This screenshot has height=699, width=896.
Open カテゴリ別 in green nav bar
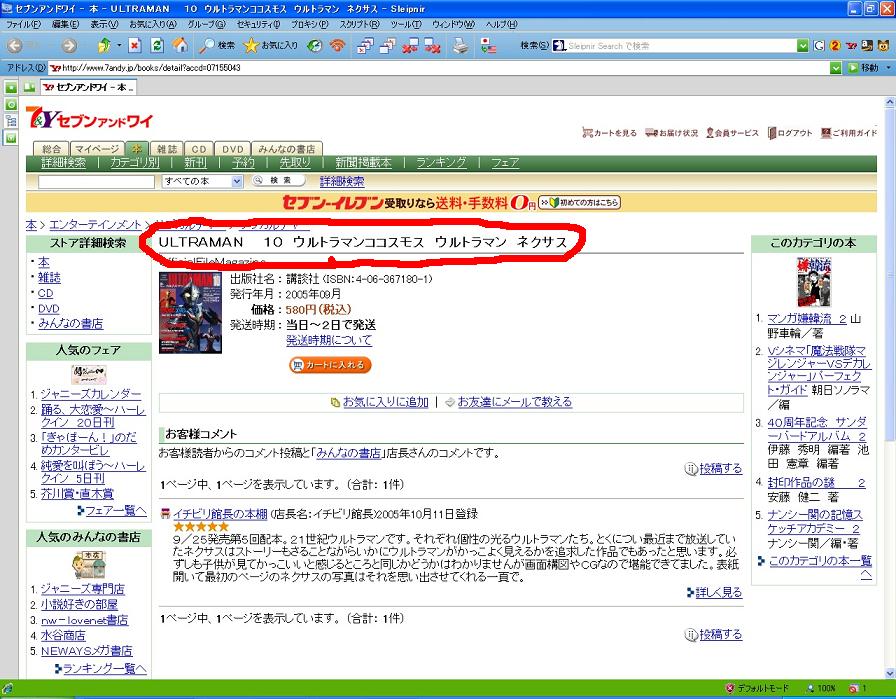(x=135, y=163)
